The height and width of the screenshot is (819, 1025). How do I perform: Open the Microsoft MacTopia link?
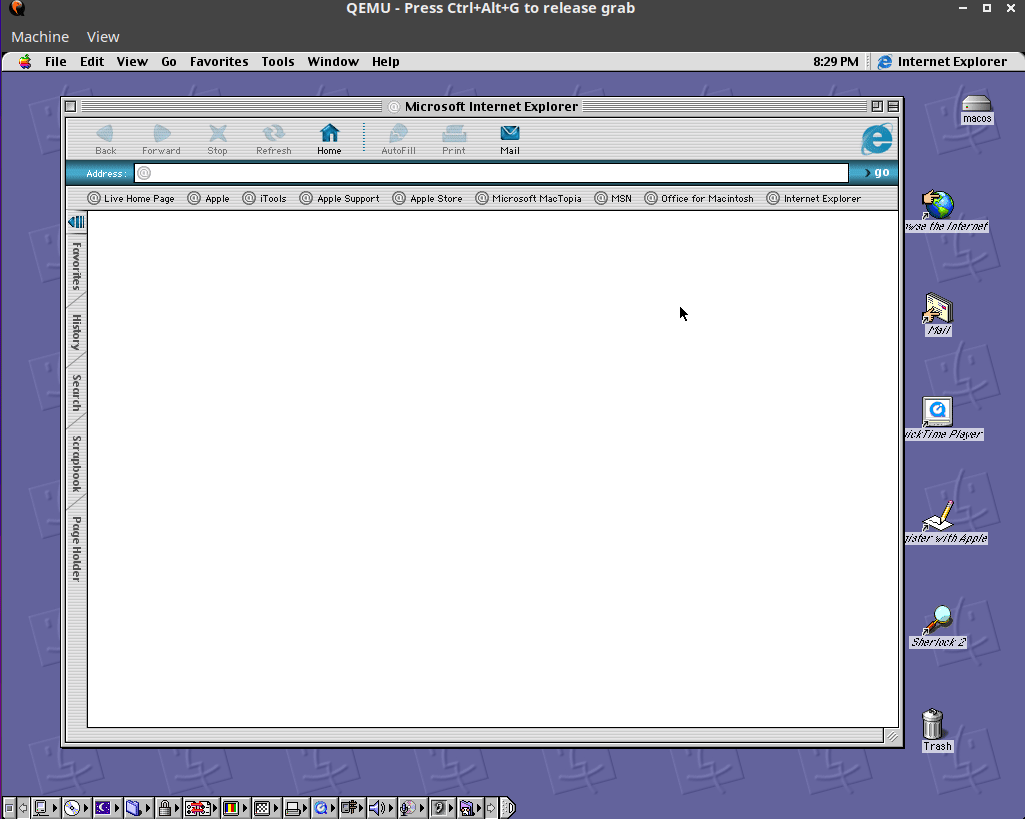pyautogui.click(x=528, y=198)
